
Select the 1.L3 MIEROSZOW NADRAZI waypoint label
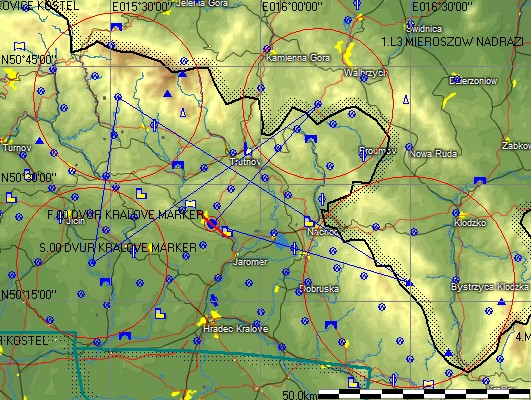tap(452, 42)
